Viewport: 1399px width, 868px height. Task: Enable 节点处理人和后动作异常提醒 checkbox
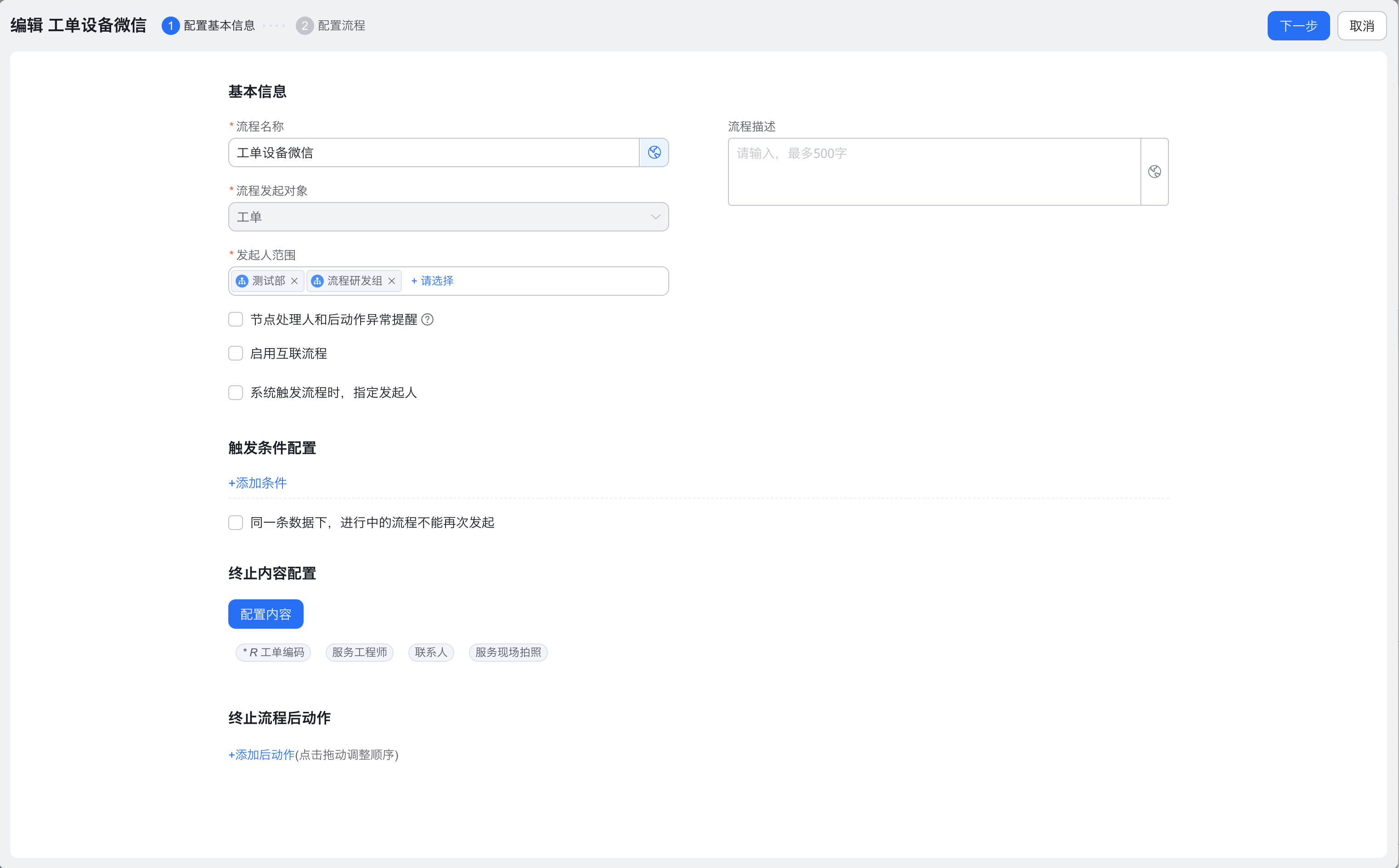click(235, 319)
